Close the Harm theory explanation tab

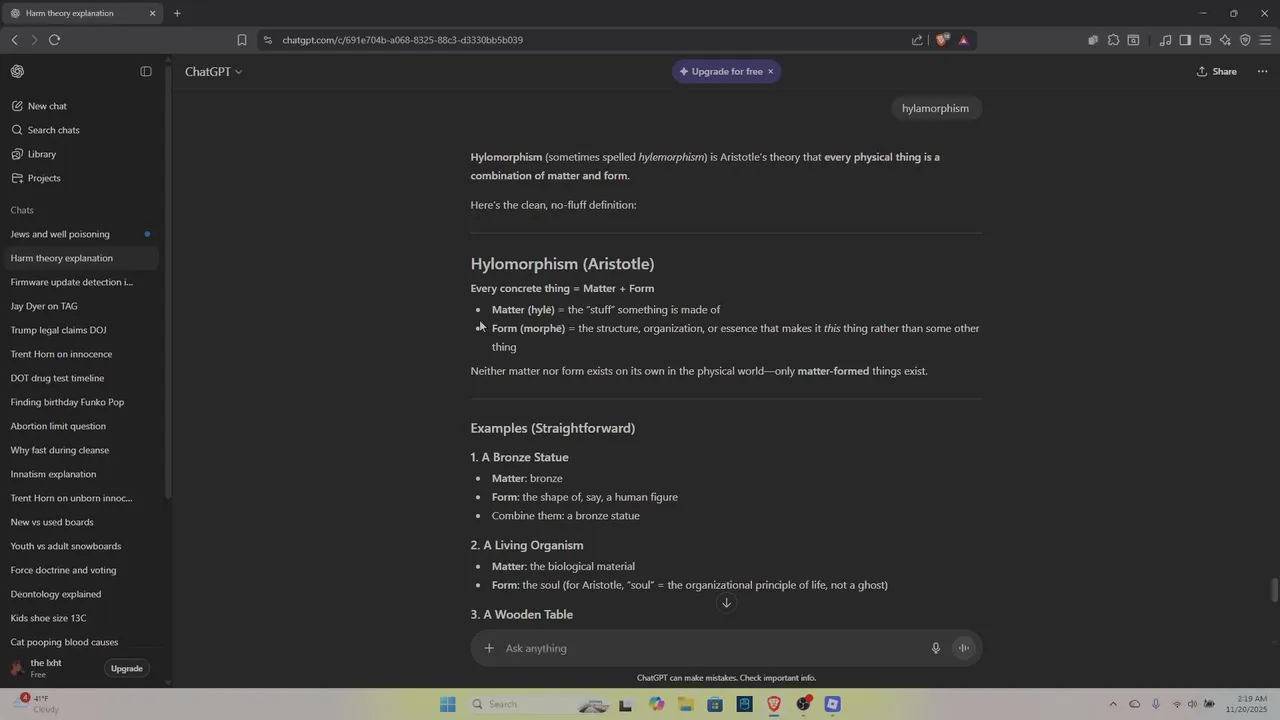tap(152, 13)
